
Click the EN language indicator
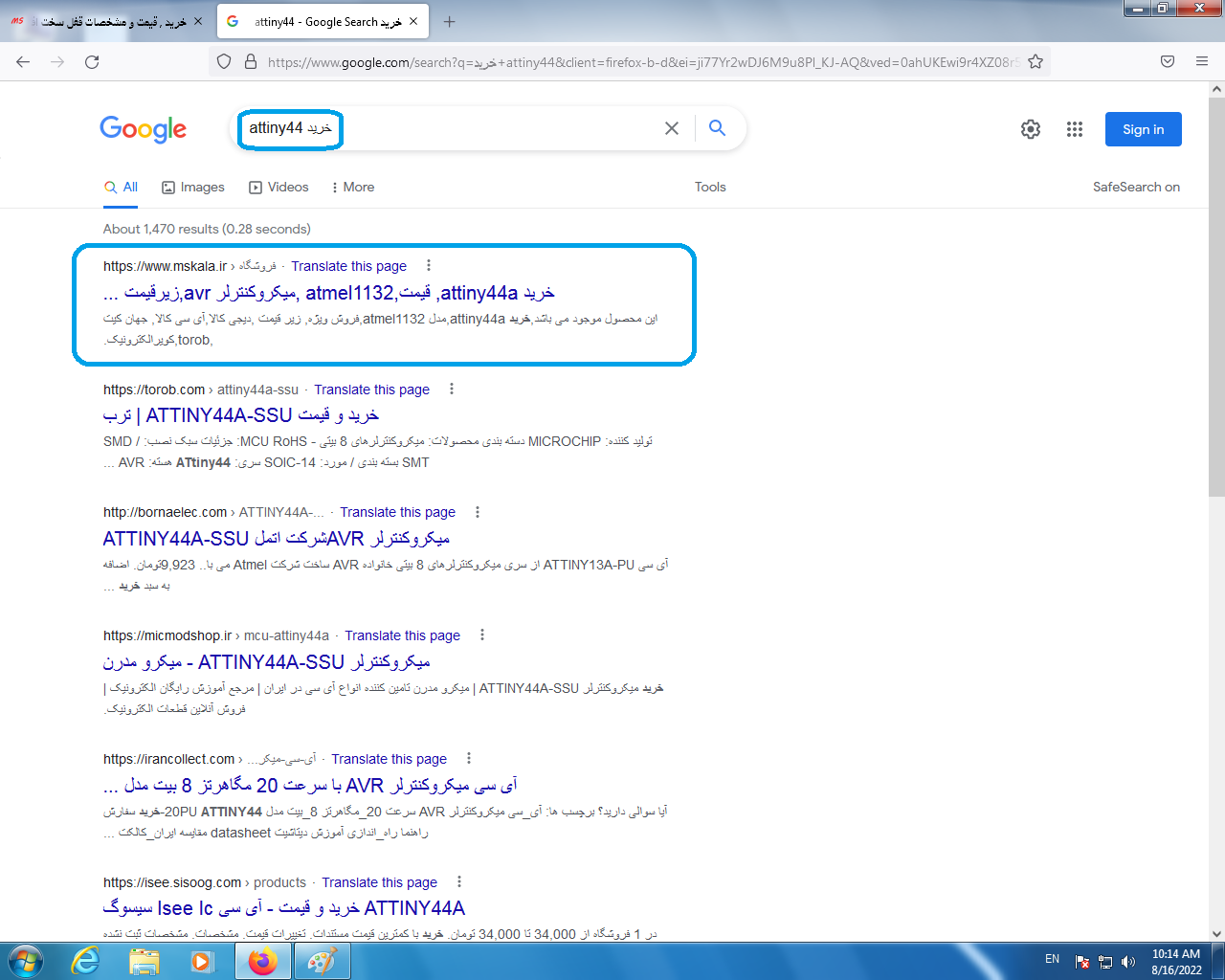pyautogui.click(x=1052, y=959)
